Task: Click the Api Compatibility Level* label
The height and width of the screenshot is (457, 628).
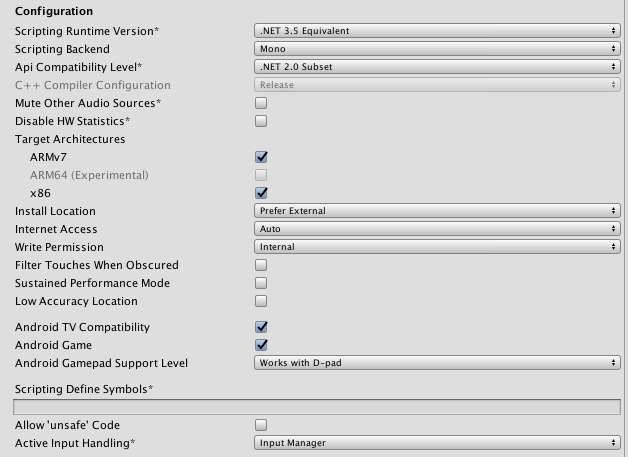Action: click(x=78, y=67)
